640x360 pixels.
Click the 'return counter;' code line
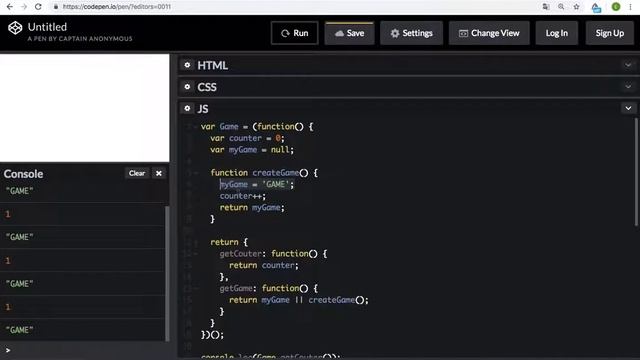pyautogui.click(x=264, y=265)
